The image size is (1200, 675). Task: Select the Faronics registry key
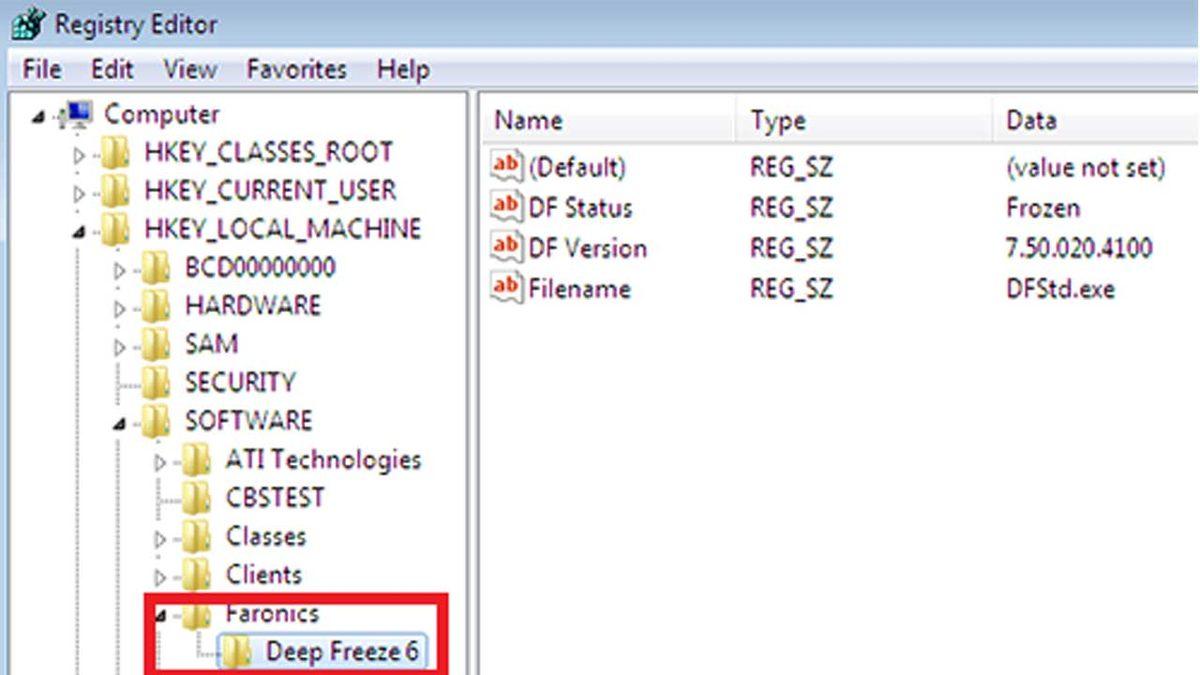(272, 613)
